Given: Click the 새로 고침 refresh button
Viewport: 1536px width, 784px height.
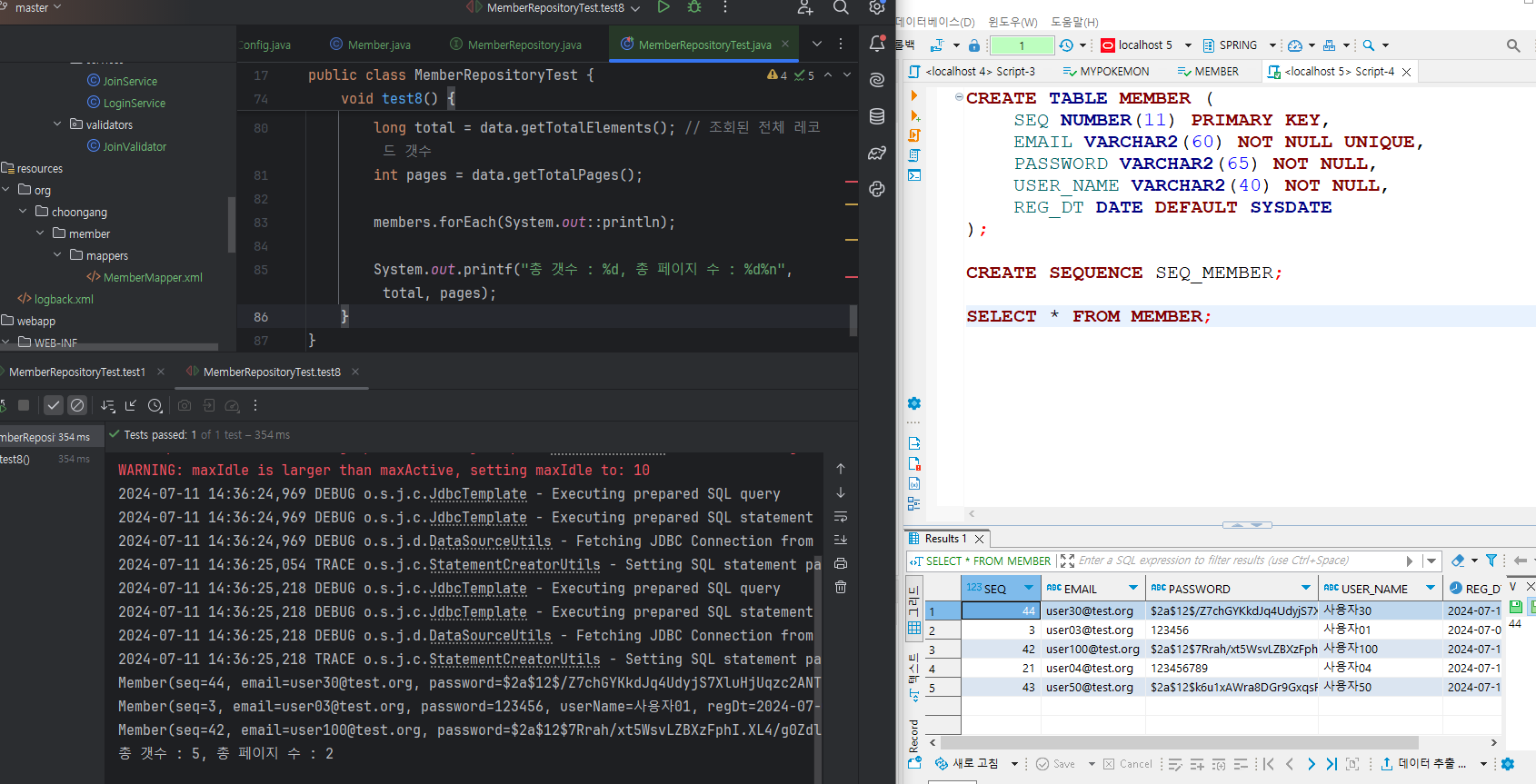Looking at the screenshot, I should click(x=968, y=764).
